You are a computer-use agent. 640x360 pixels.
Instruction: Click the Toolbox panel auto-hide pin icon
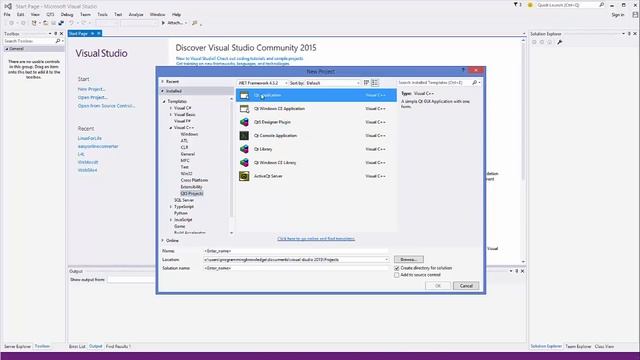[56, 33]
